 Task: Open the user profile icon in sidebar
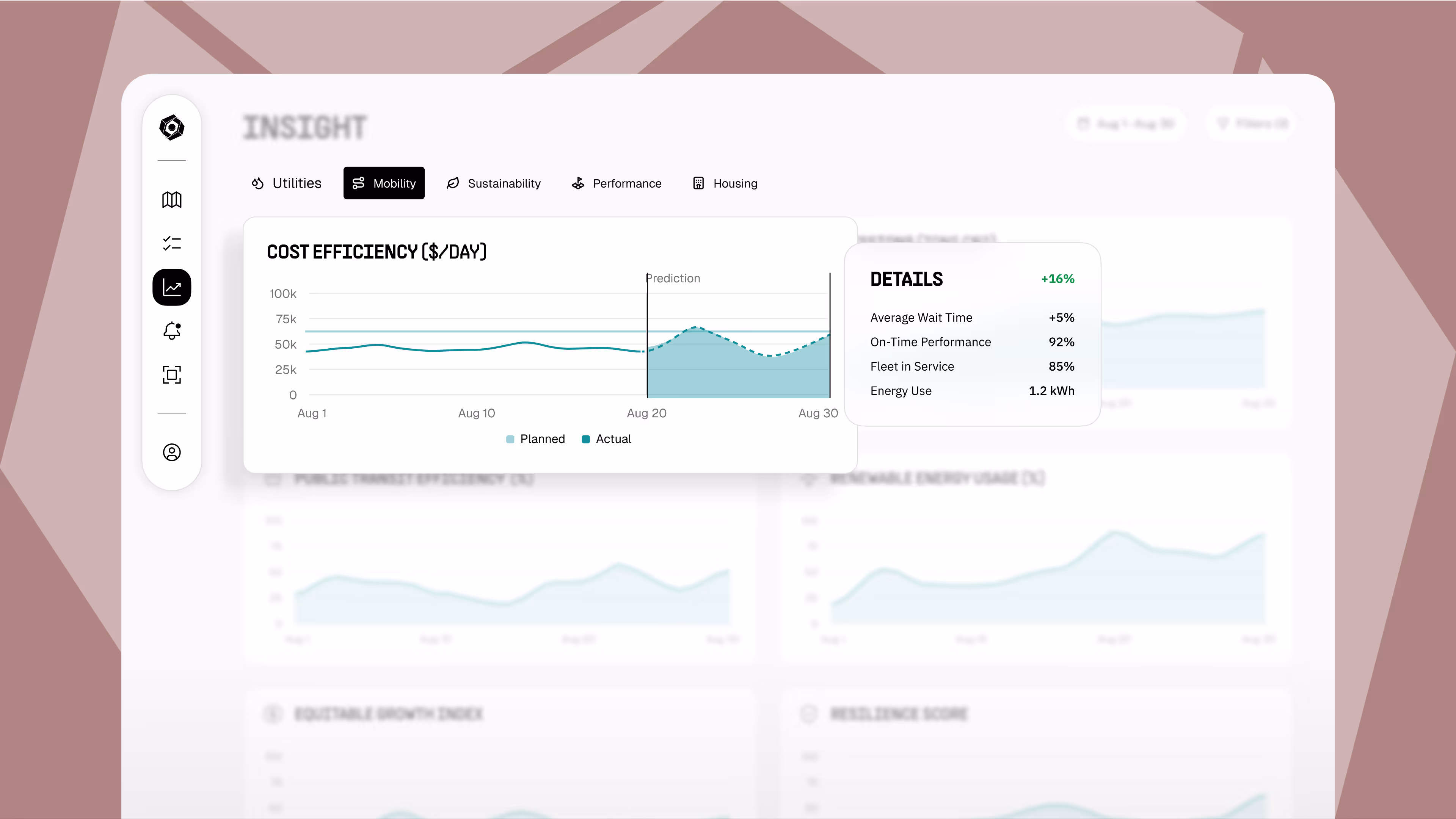coord(172,452)
